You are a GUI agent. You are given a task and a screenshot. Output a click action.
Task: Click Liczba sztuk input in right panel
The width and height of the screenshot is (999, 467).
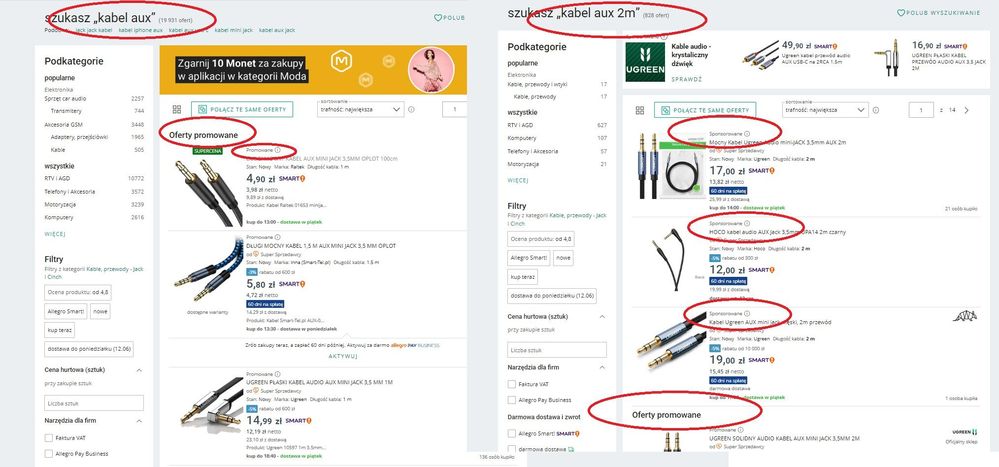tap(557, 350)
